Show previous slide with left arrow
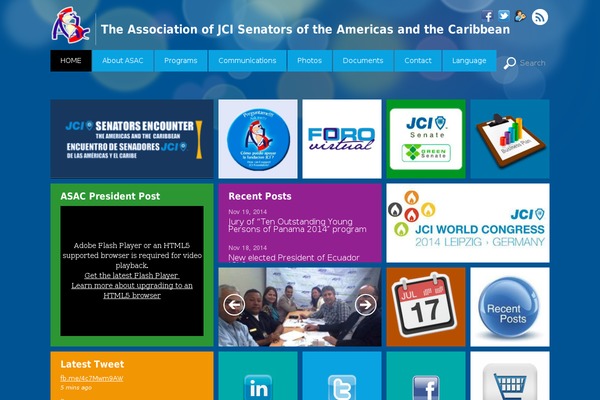The image size is (600, 400). (x=234, y=305)
